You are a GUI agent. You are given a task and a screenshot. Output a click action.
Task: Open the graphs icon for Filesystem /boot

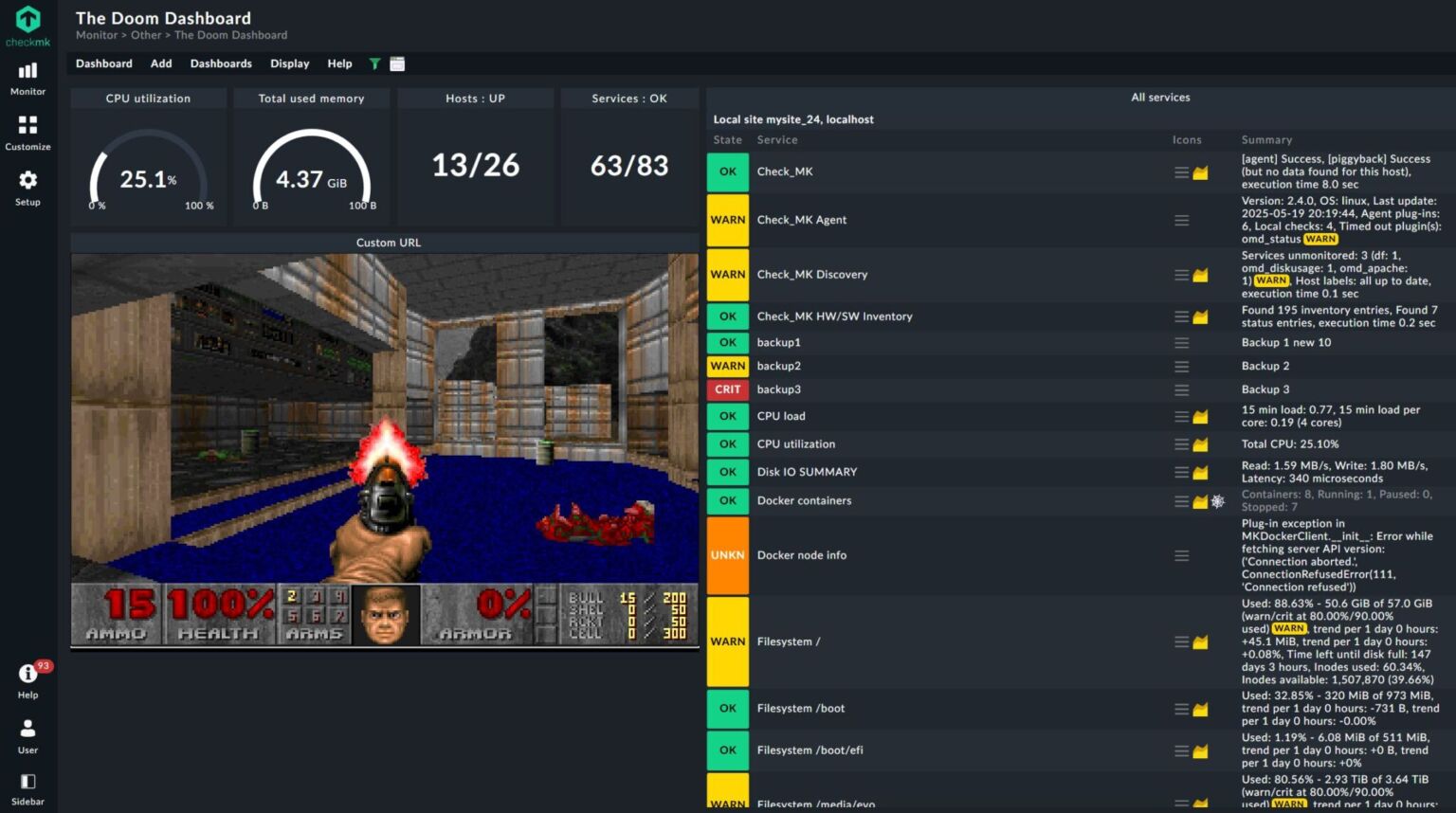click(1199, 708)
